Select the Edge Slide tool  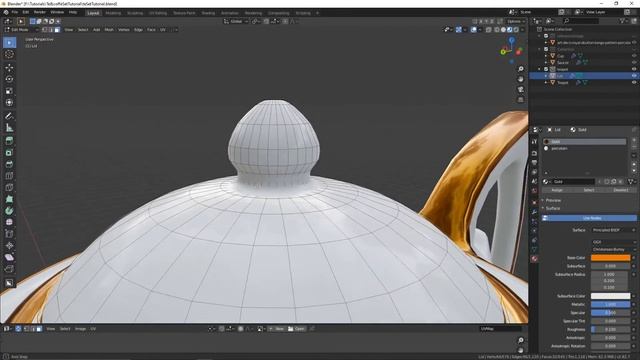pos(9,234)
